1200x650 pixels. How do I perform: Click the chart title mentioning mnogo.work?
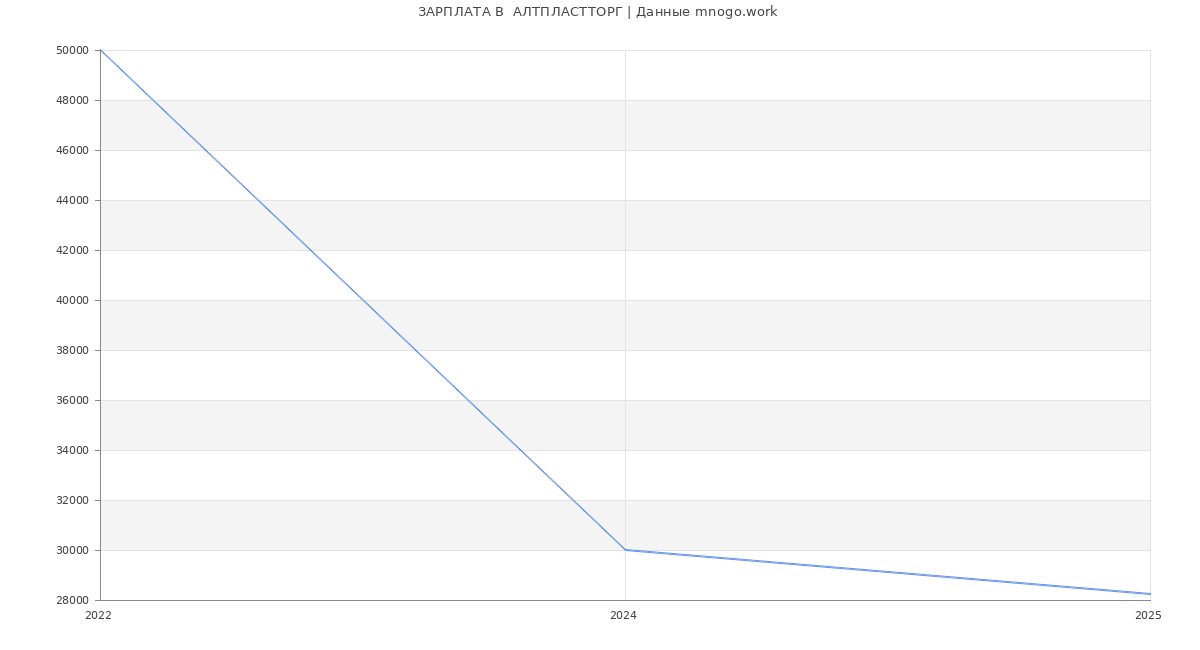[x=597, y=12]
